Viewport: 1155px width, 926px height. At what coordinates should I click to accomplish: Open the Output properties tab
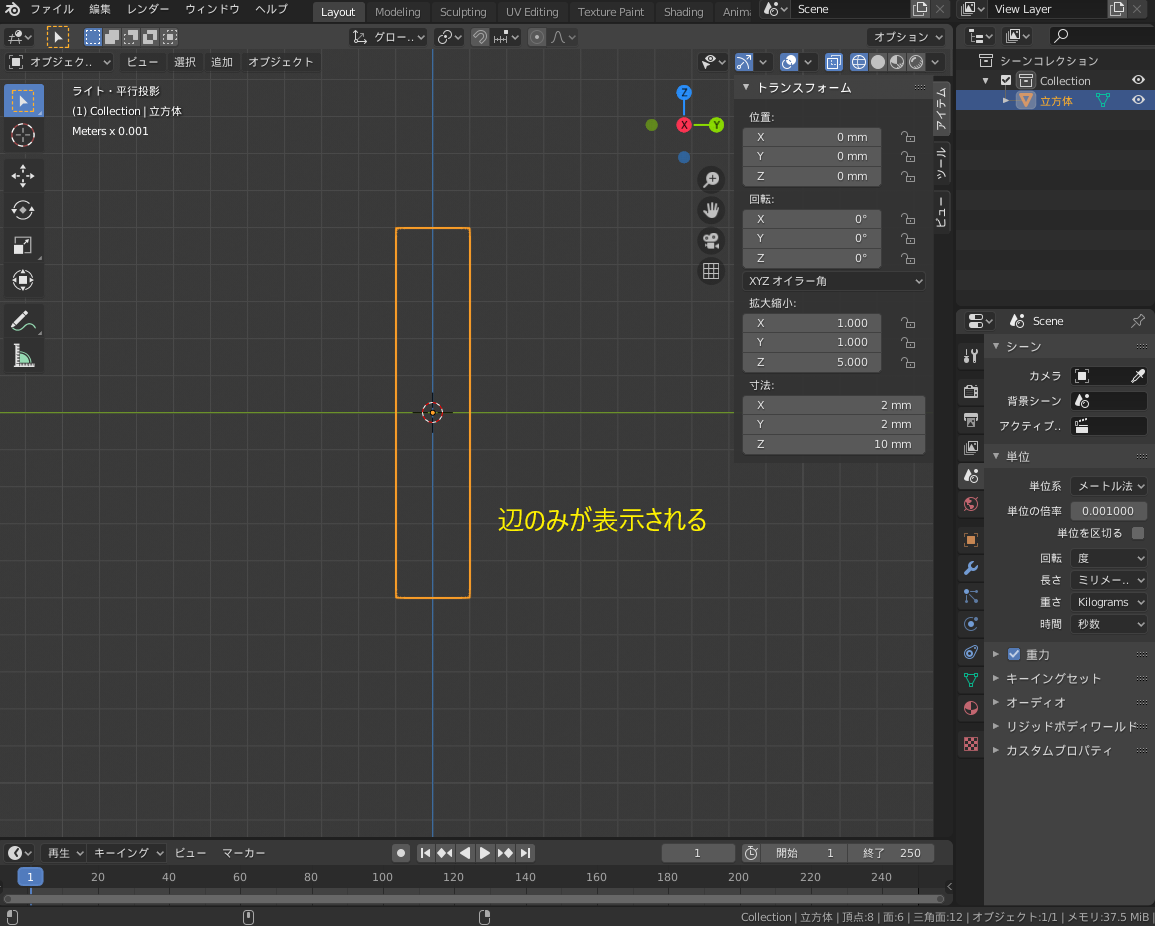971,420
